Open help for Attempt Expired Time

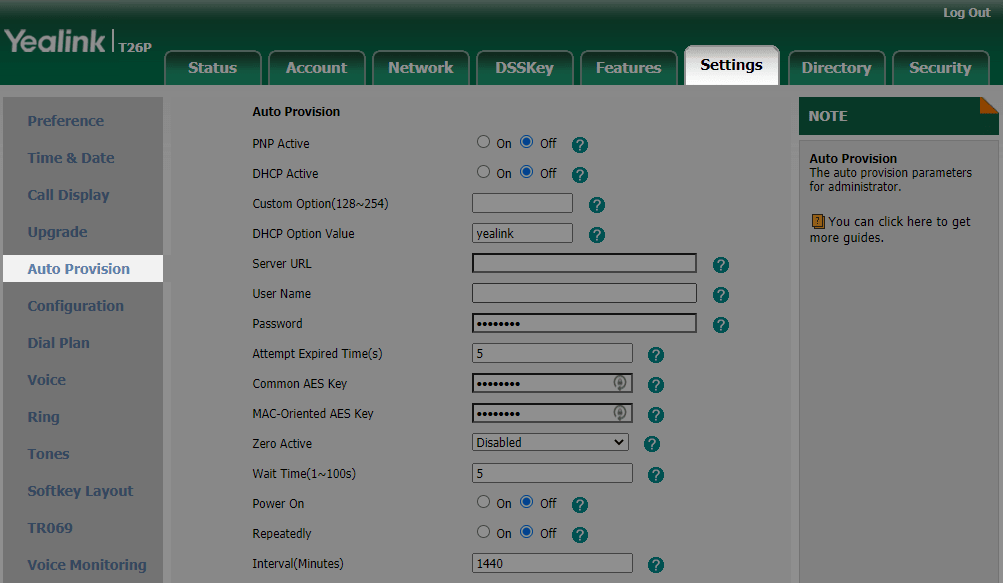(656, 355)
